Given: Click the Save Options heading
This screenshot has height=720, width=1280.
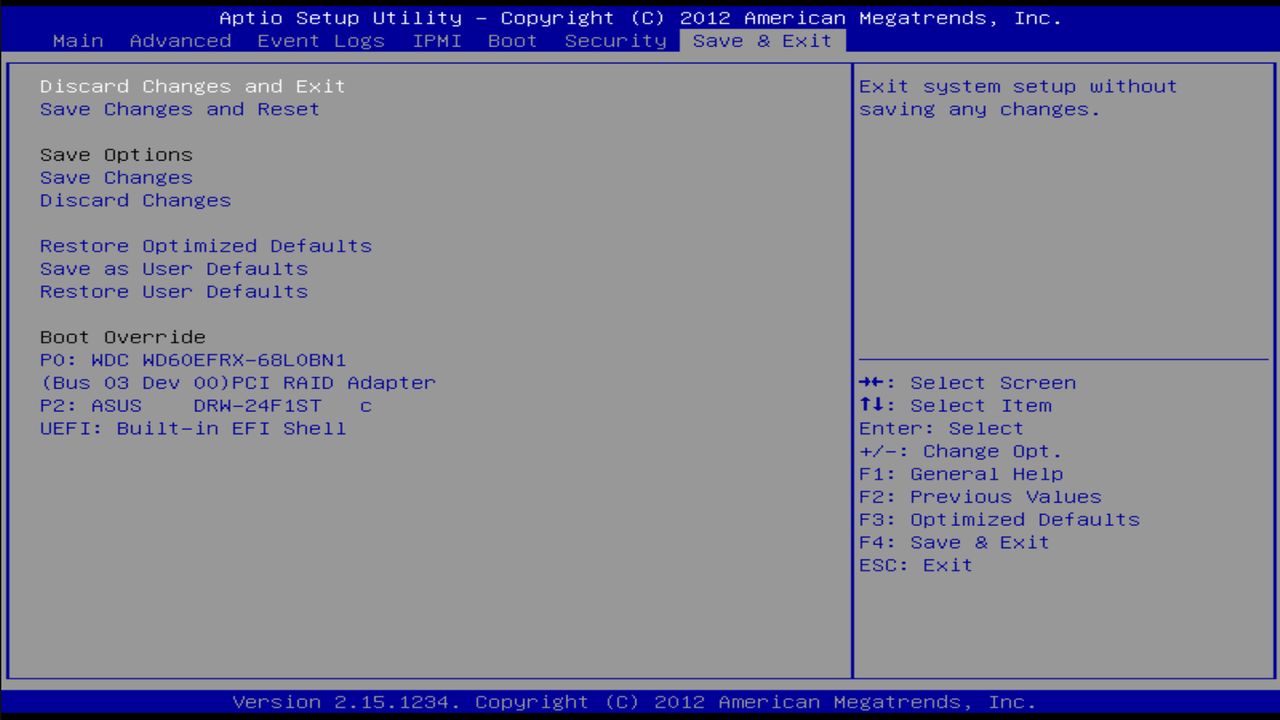Looking at the screenshot, I should tap(116, 155).
